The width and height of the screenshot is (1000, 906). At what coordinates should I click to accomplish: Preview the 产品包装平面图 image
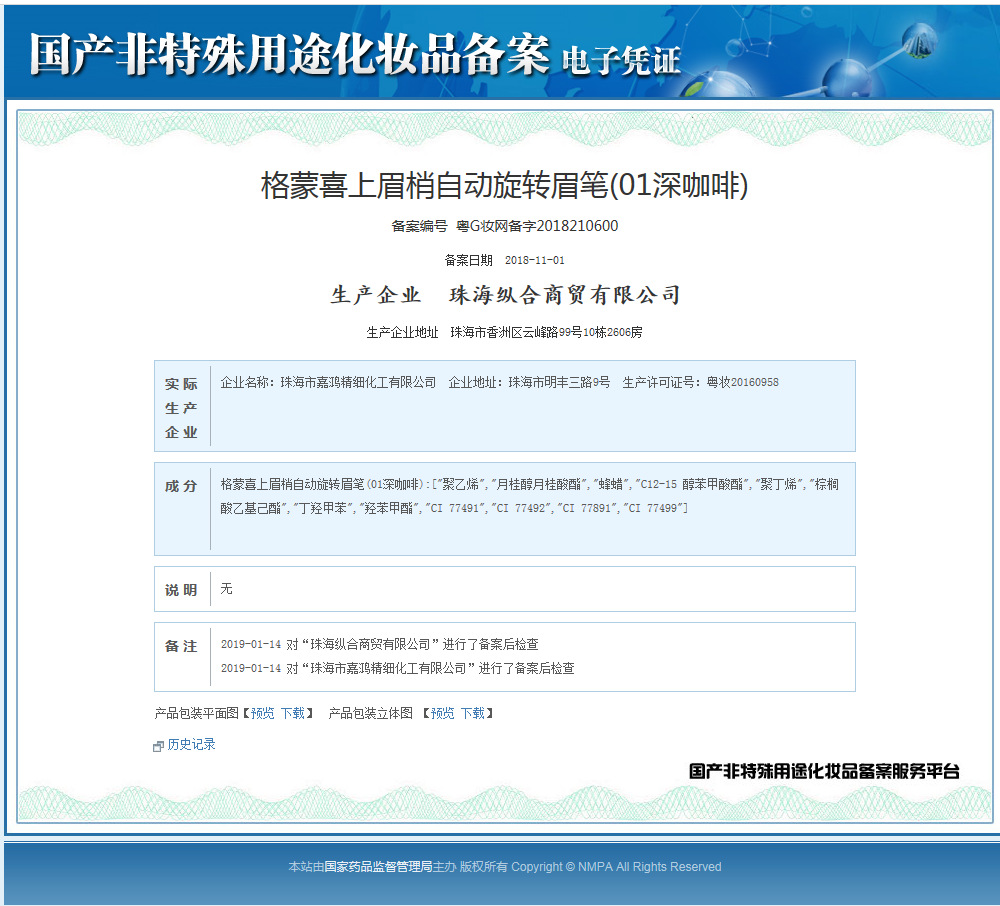pyautogui.click(x=263, y=713)
